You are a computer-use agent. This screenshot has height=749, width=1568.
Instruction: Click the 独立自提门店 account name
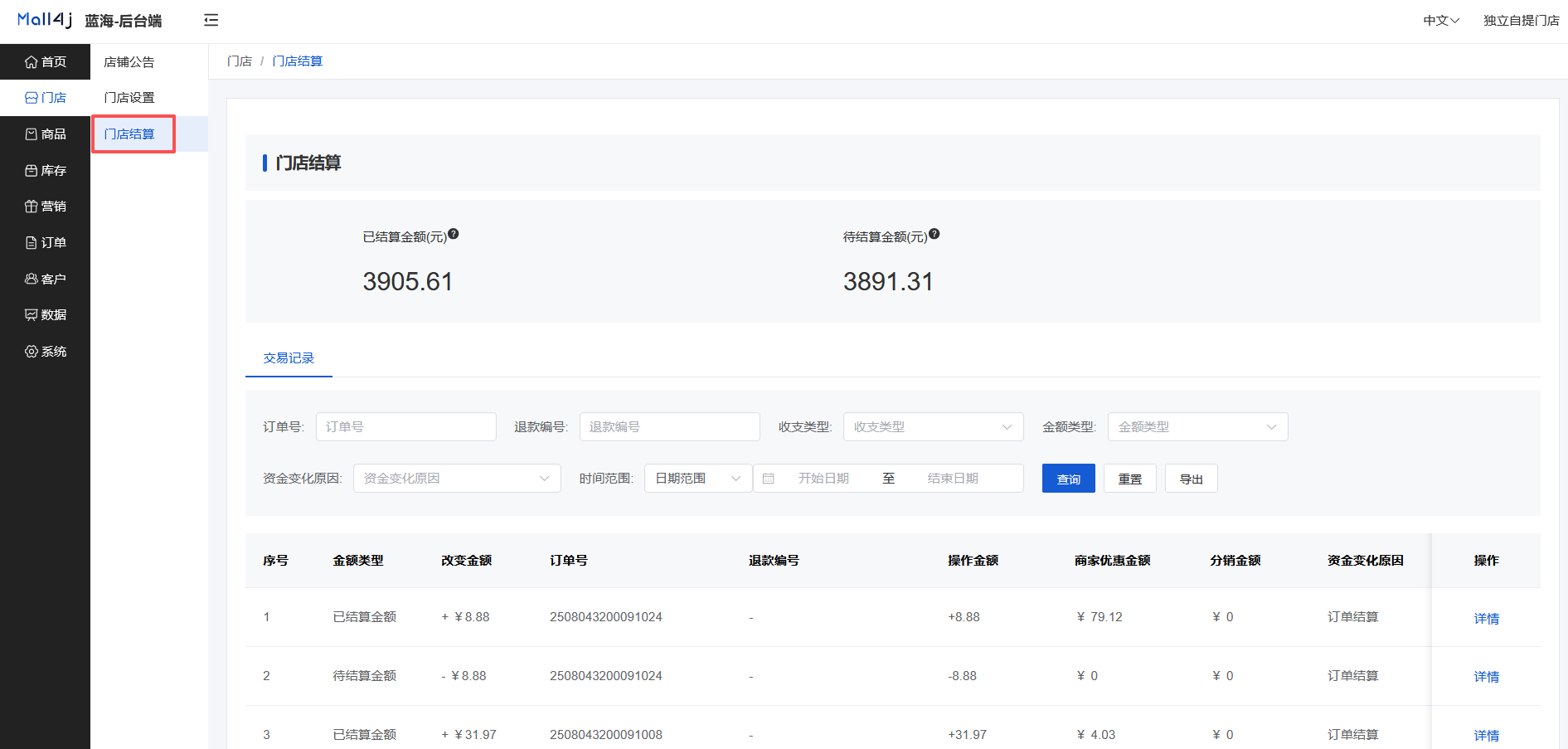click(1521, 21)
